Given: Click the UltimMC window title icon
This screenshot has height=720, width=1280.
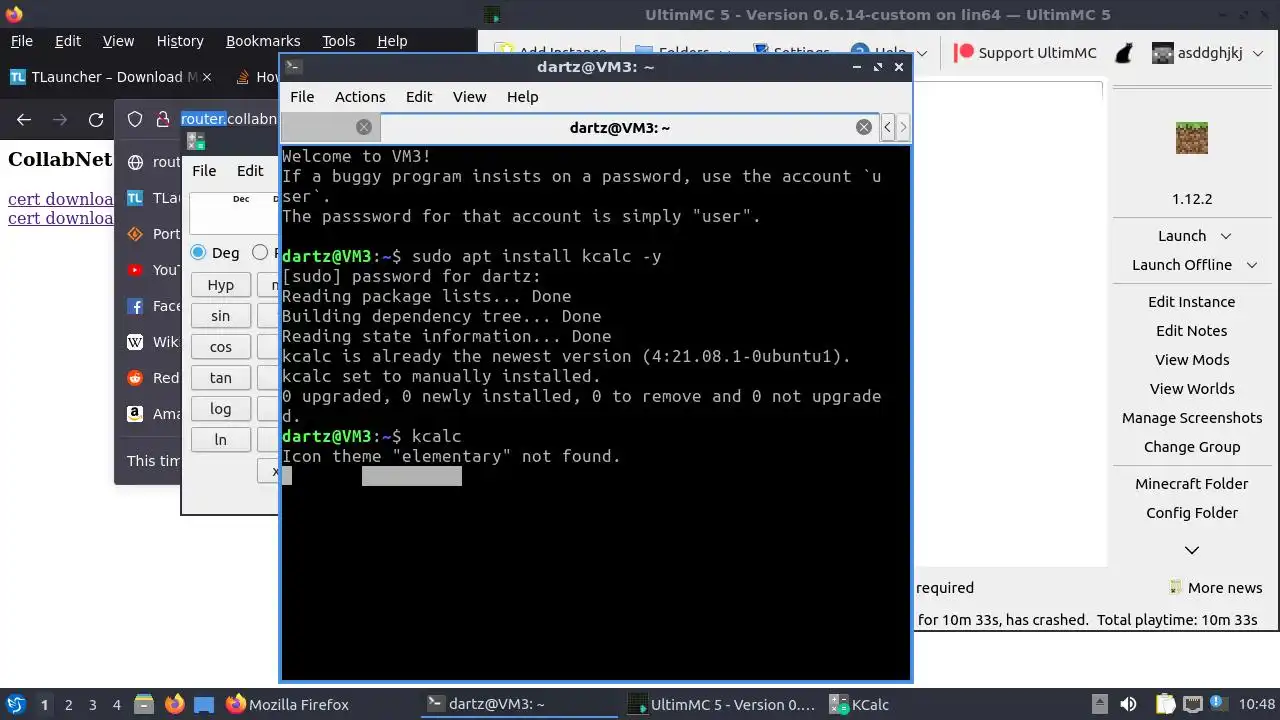Looking at the screenshot, I should point(492,15).
